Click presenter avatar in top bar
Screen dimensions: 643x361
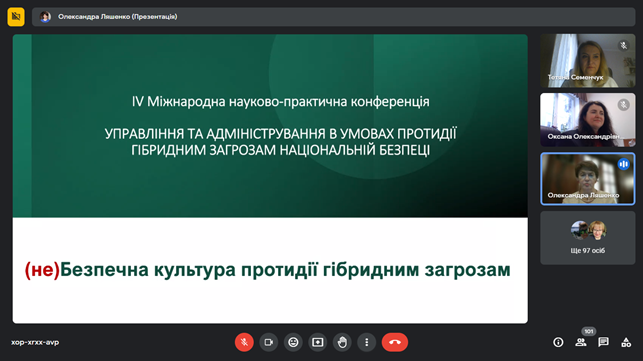45,17
